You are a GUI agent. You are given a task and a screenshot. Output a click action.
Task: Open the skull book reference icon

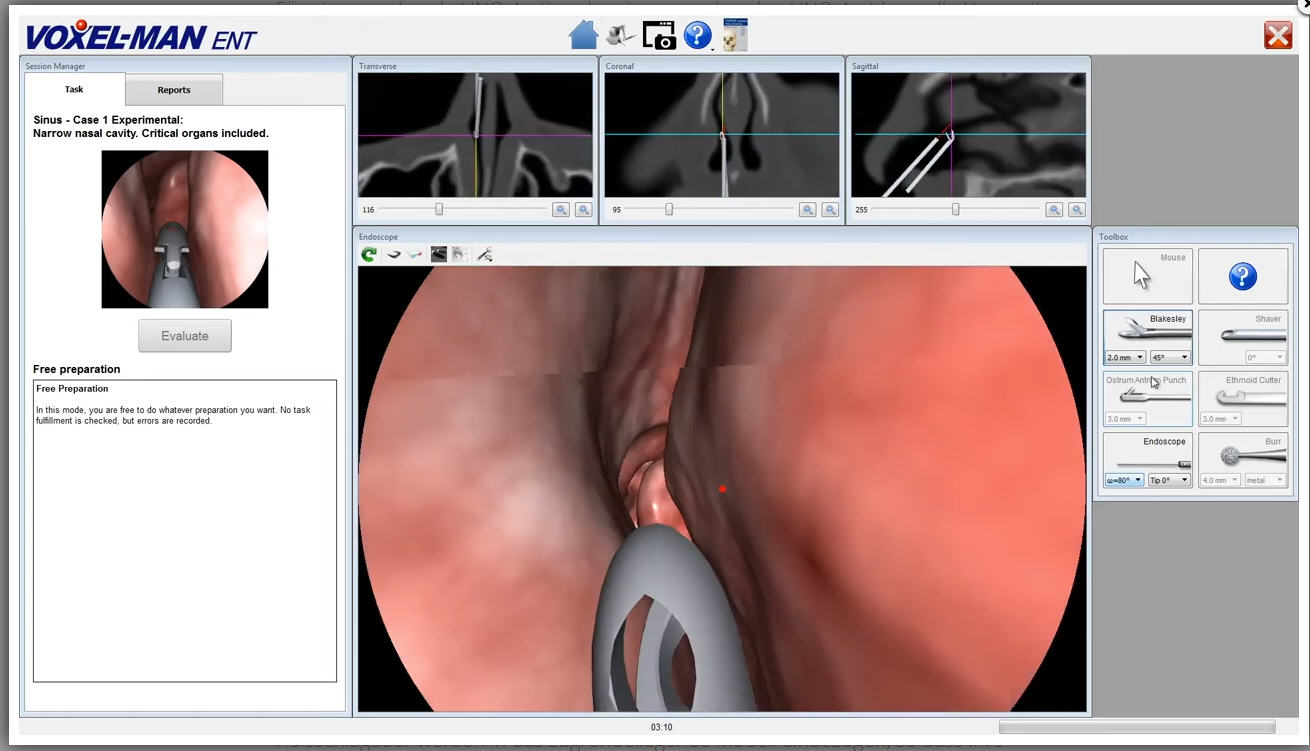click(x=735, y=35)
